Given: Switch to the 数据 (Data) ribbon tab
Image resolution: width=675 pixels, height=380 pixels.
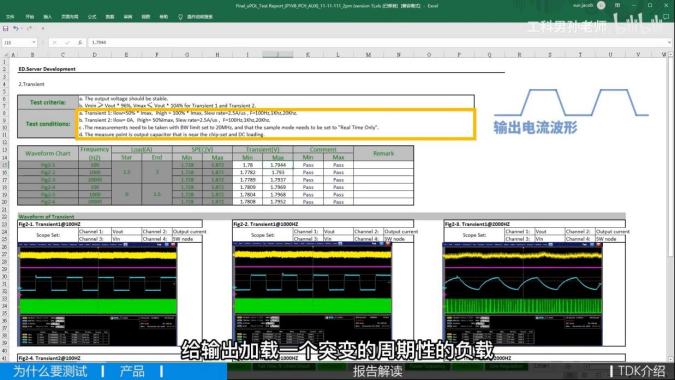Looking at the screenshot, I should 110,17.
